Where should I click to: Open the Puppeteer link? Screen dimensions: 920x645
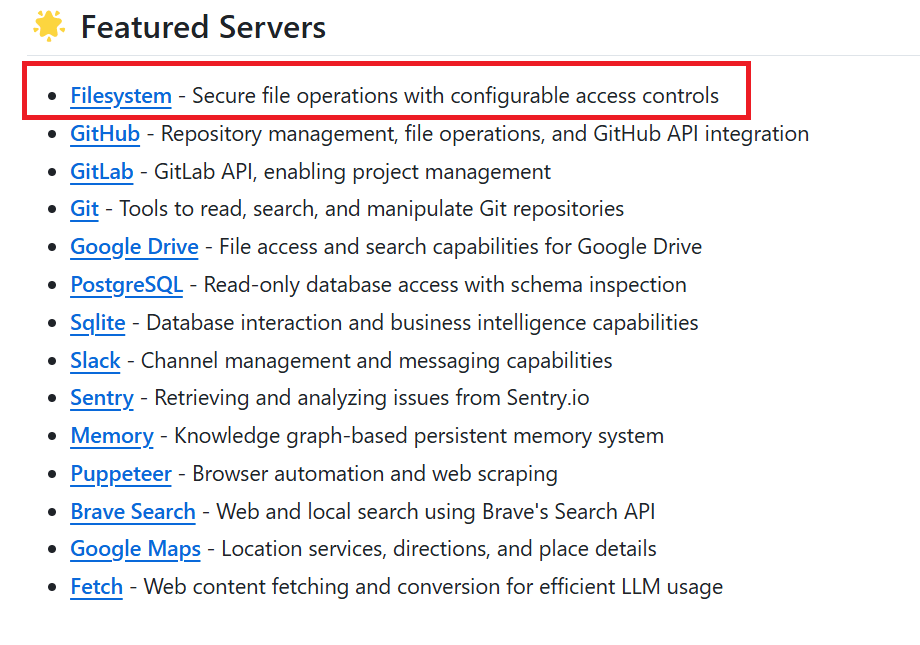pyautogui.click(x=121, y=474)
